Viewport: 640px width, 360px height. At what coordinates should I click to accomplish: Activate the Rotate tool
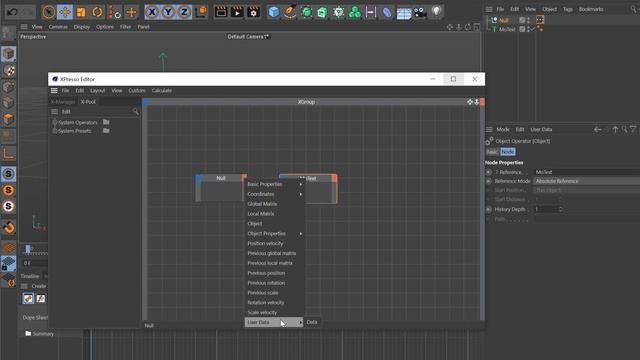(x=97, y=12)
